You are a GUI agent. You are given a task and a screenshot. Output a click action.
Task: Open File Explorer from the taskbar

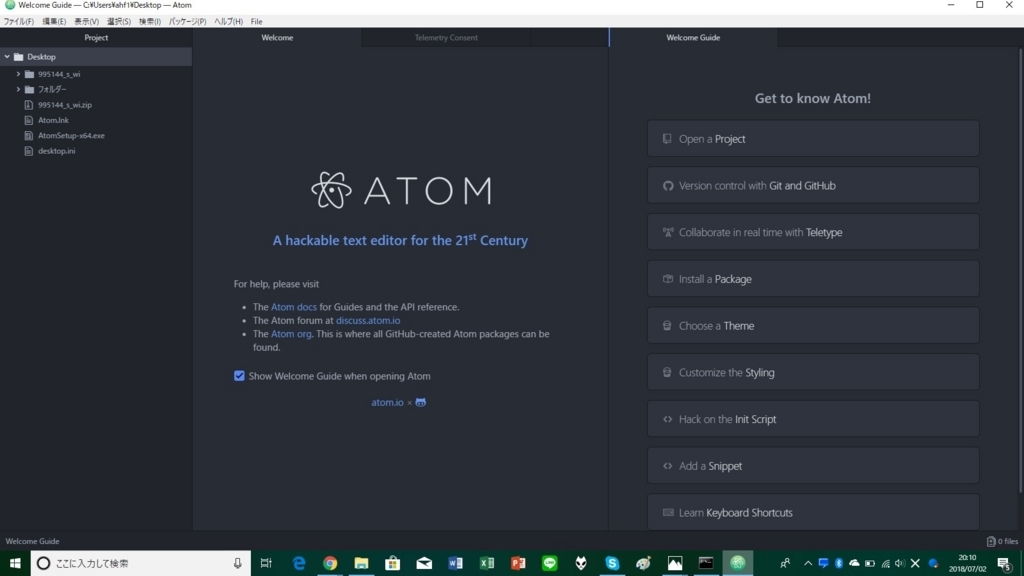[361, 563]
